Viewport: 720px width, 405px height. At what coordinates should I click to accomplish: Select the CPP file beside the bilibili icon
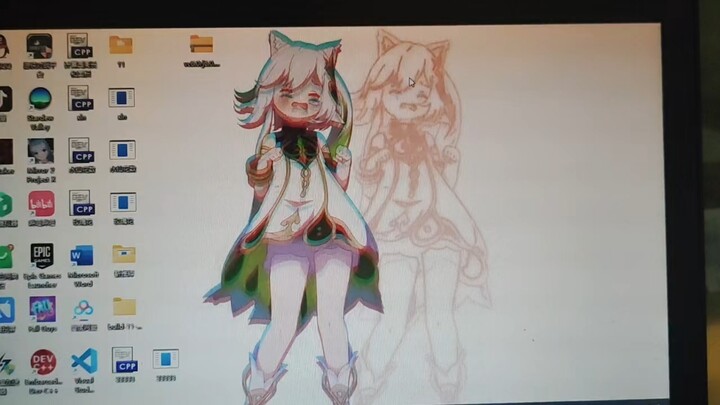click(81, 203)
